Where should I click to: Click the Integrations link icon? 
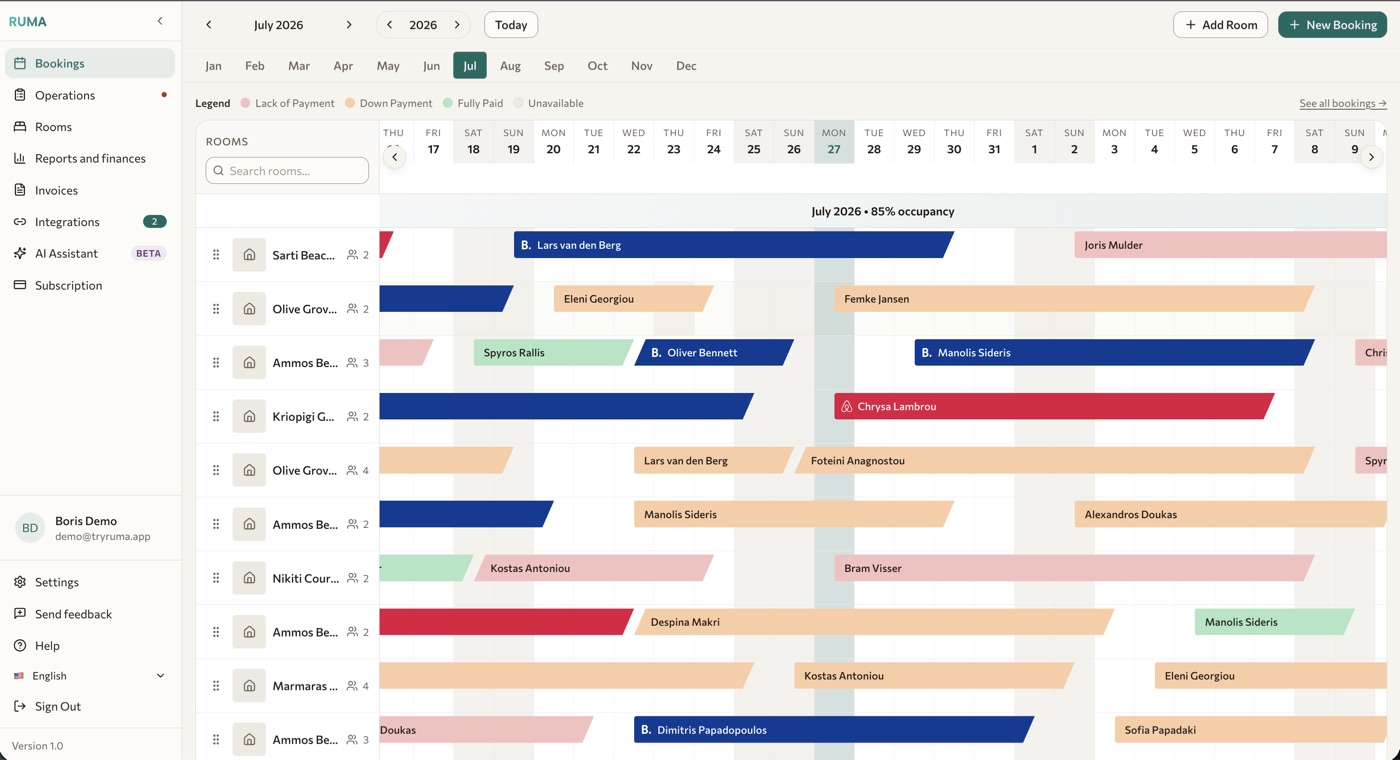click(20, 222)
